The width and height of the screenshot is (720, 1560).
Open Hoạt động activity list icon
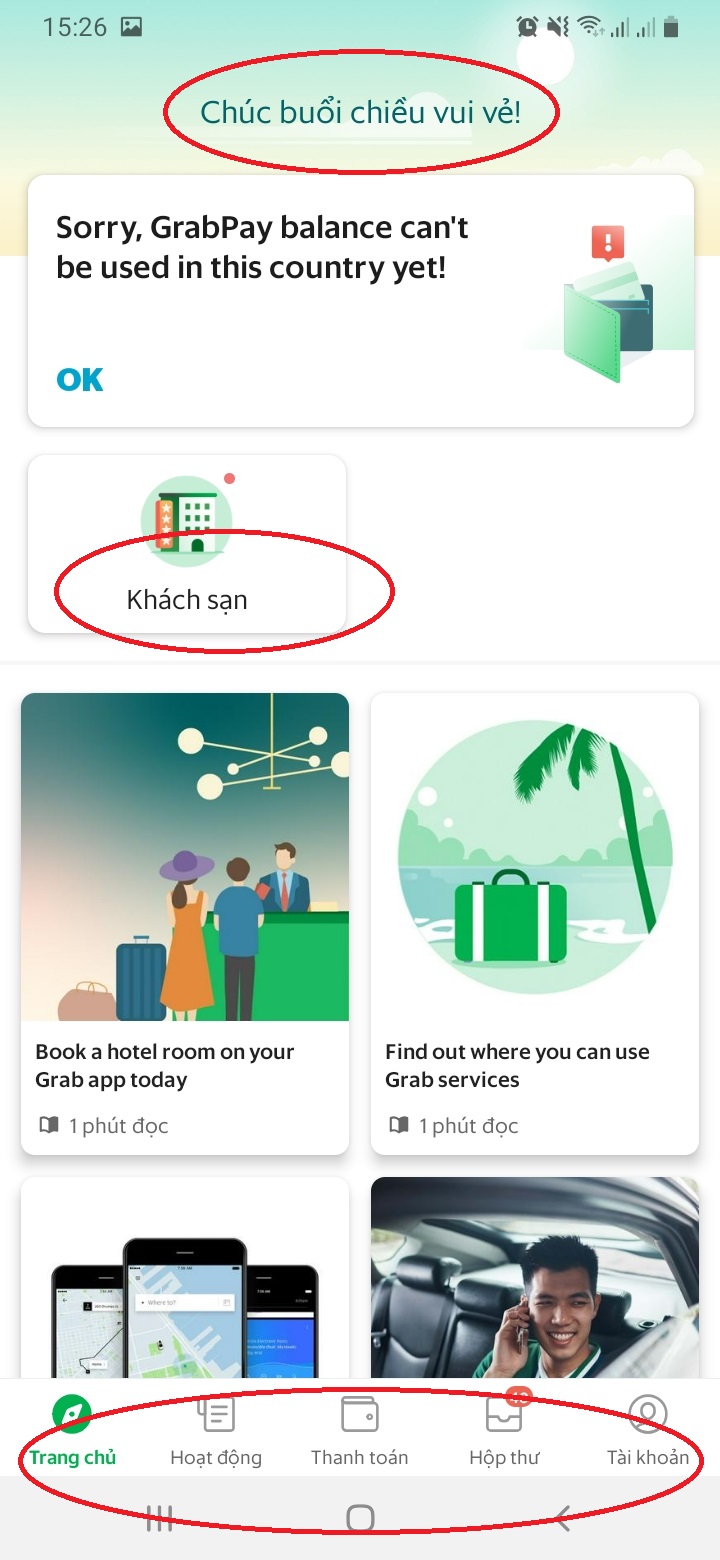216,1415
